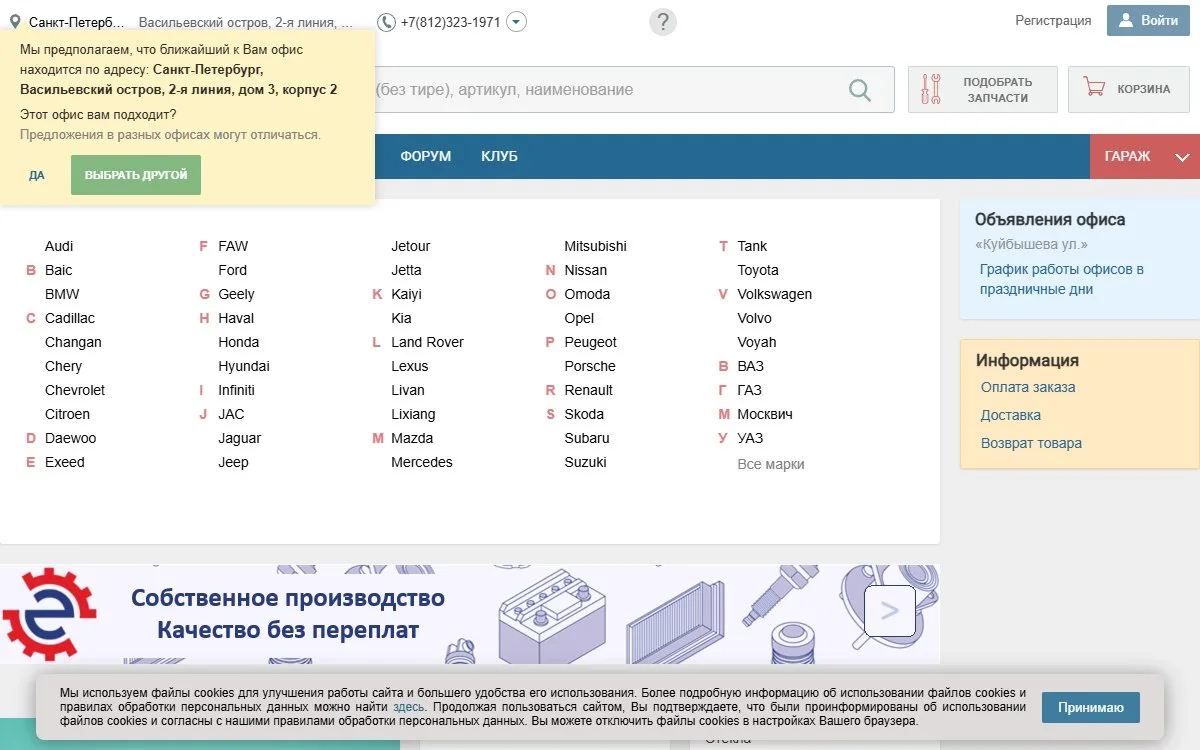Screen dimensions: 1200x750
Task: Select the Ford brand
Action: [x=233, y=270]
